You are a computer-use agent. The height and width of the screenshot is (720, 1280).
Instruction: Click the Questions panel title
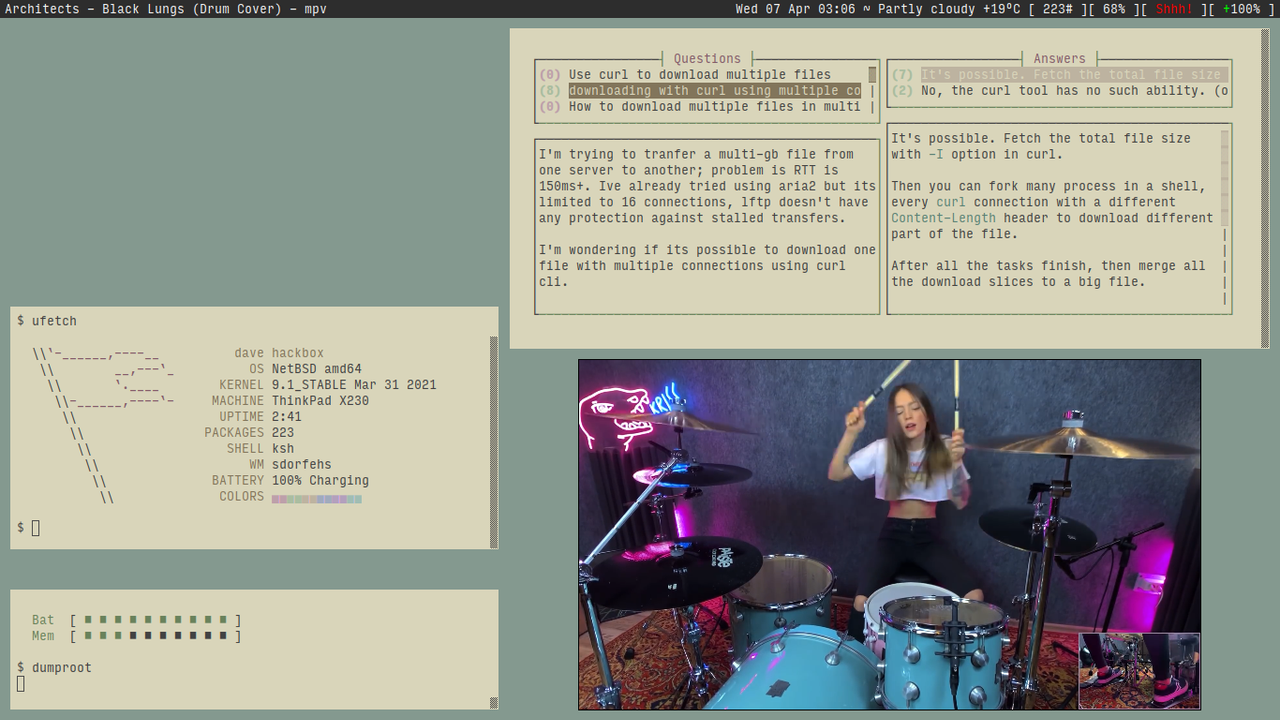pyautogui.click(x=706, y=58)
